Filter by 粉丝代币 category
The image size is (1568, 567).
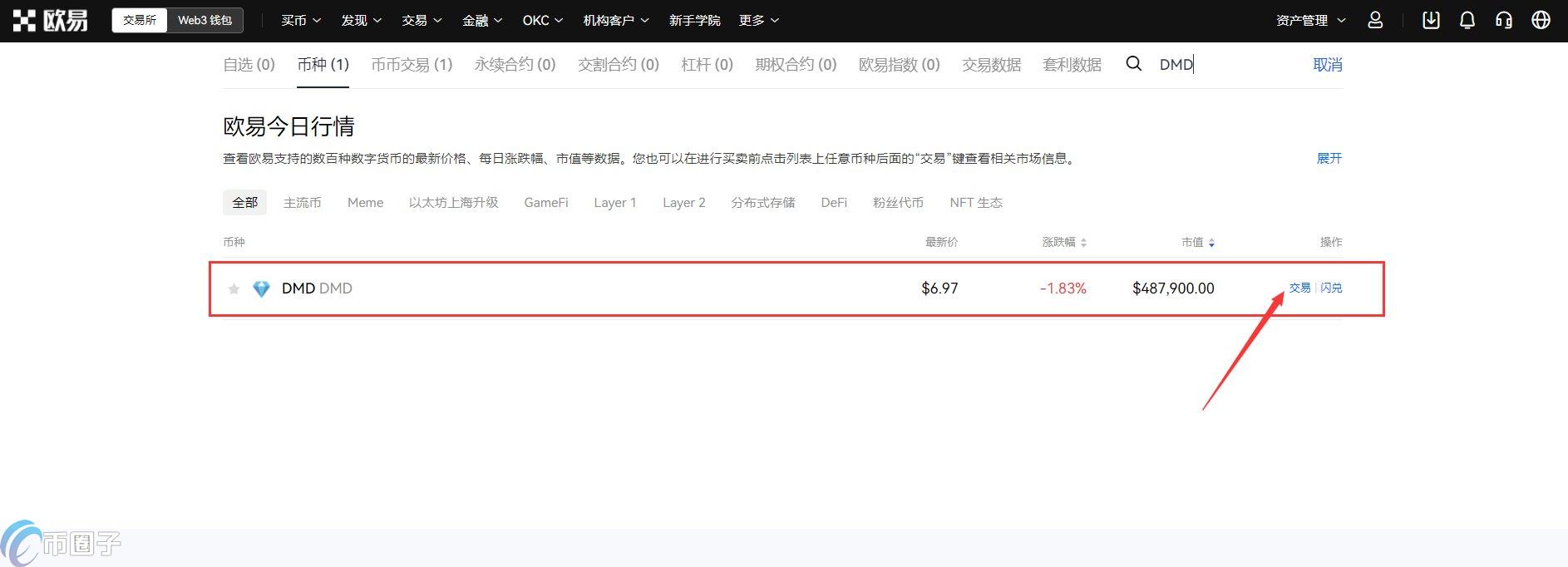[x=898, y=202]
